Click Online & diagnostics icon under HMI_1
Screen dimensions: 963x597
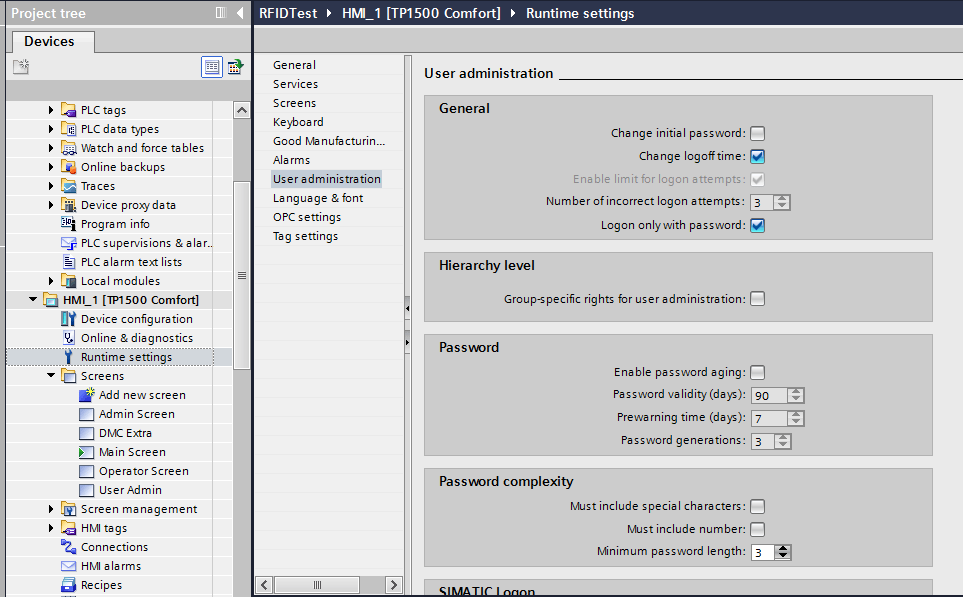click(x=69, y=338)
